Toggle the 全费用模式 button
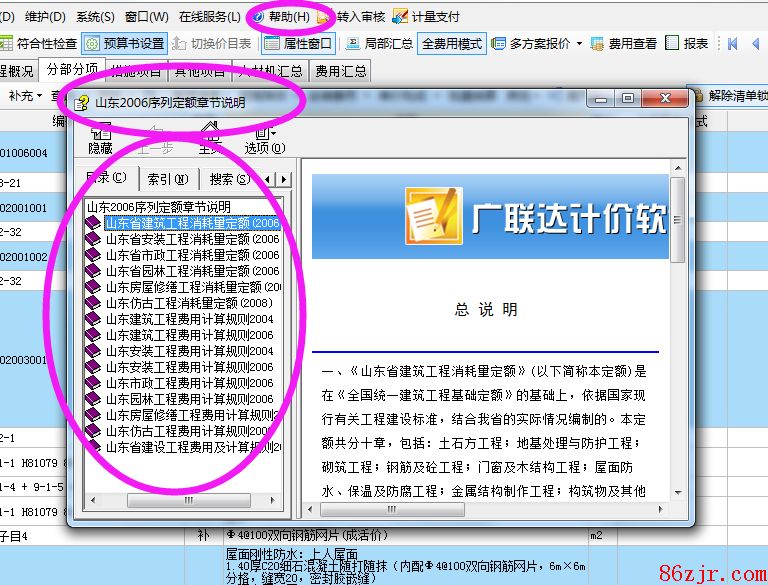Image resolution: width=768 pixels, height=585 pixels. [x=452, y=44]
